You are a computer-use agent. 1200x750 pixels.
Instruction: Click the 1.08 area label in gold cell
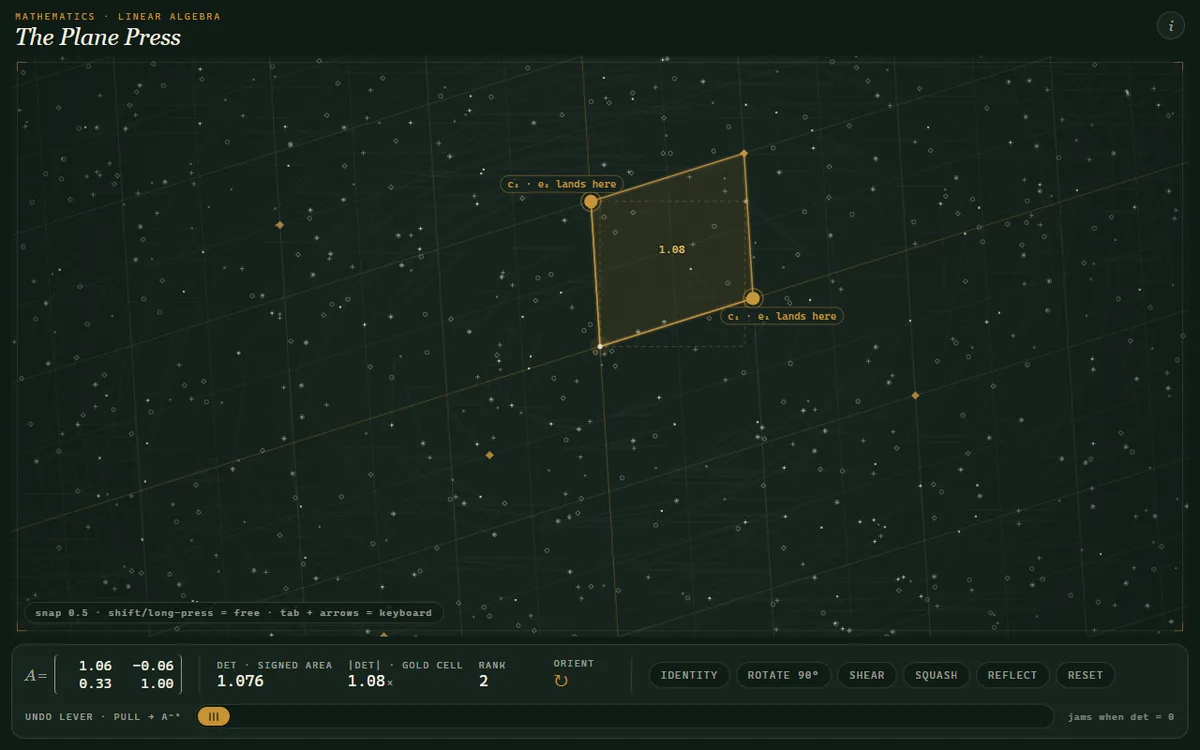pyautogui.click(x=672, y=249)
